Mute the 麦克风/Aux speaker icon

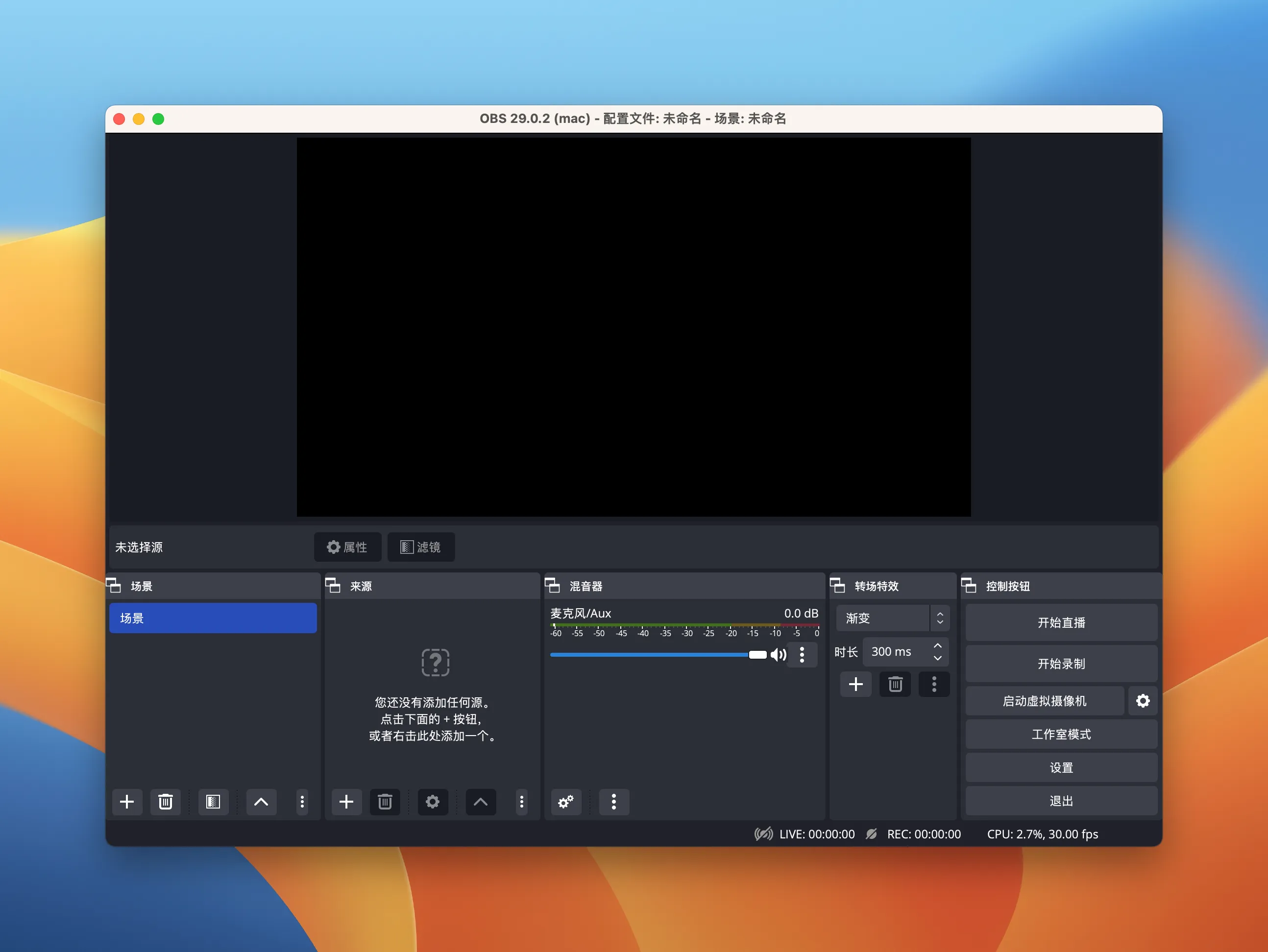(x=779, y=655)
